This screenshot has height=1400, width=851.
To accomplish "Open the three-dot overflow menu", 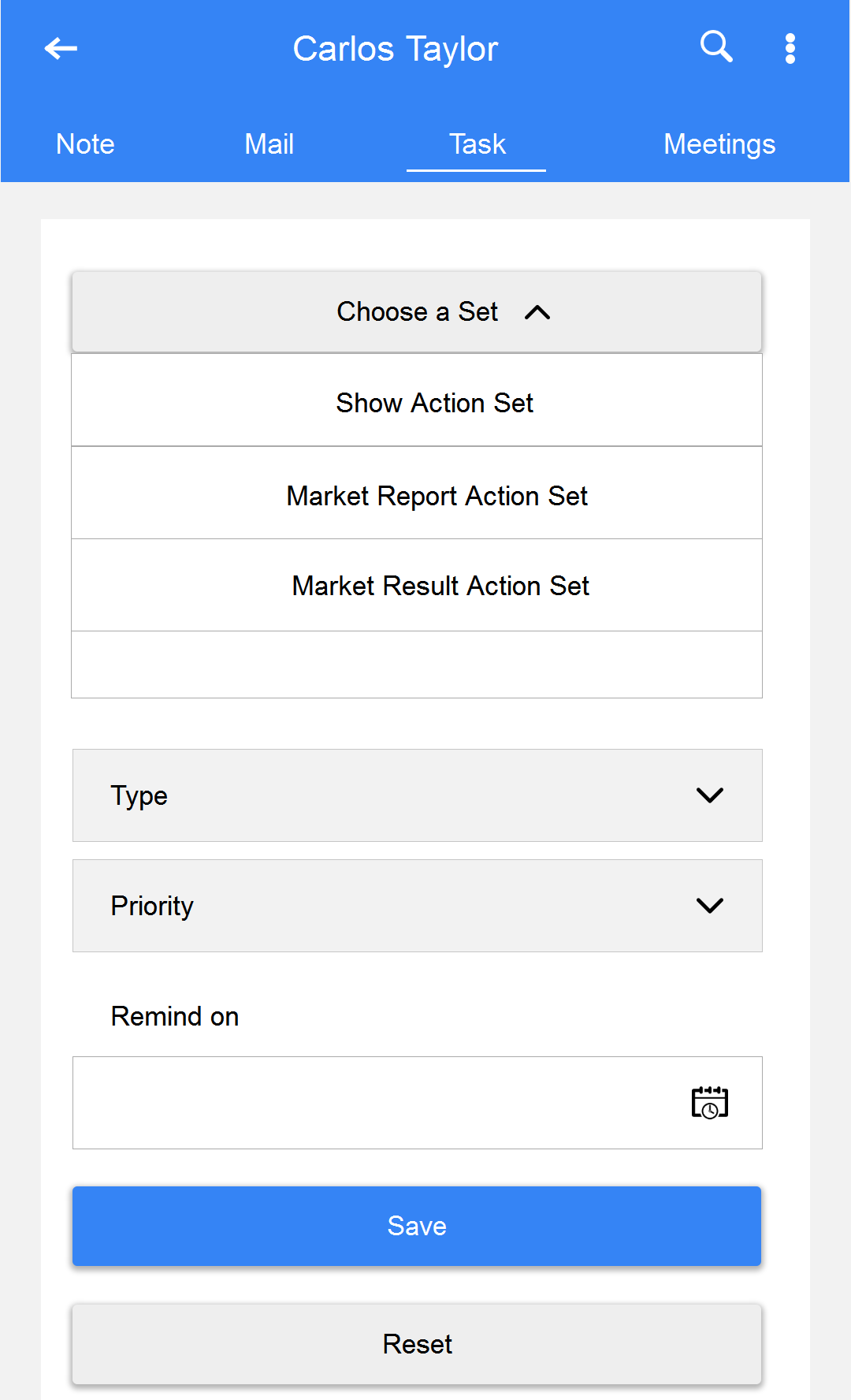I will pos(790,49).
